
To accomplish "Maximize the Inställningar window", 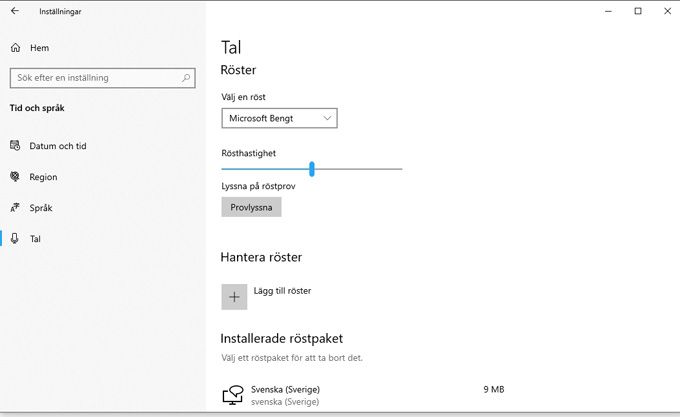I will [638, 11].
